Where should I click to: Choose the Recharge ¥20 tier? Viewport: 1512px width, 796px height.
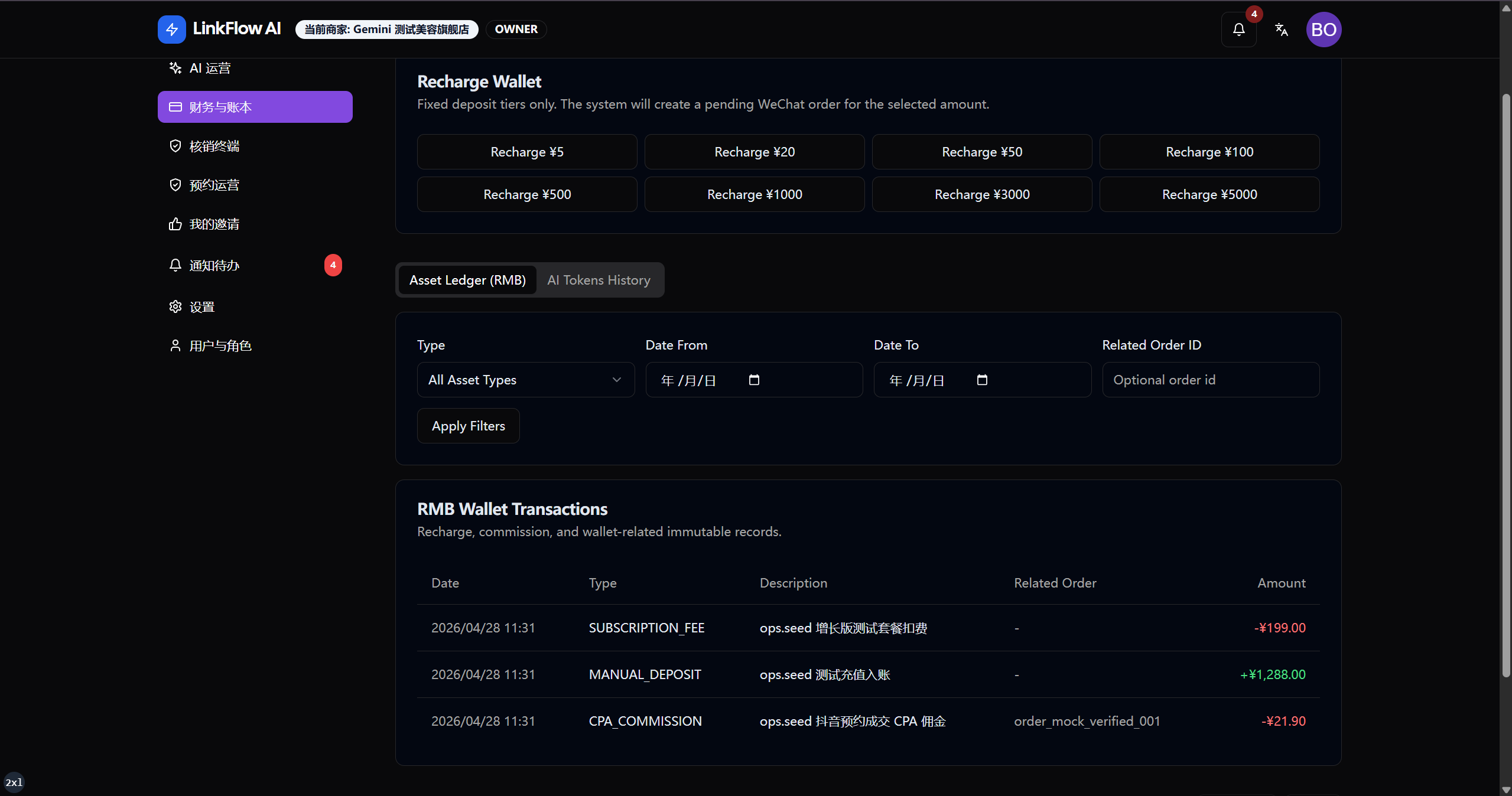pyautogui.click(x=755, y=152)
